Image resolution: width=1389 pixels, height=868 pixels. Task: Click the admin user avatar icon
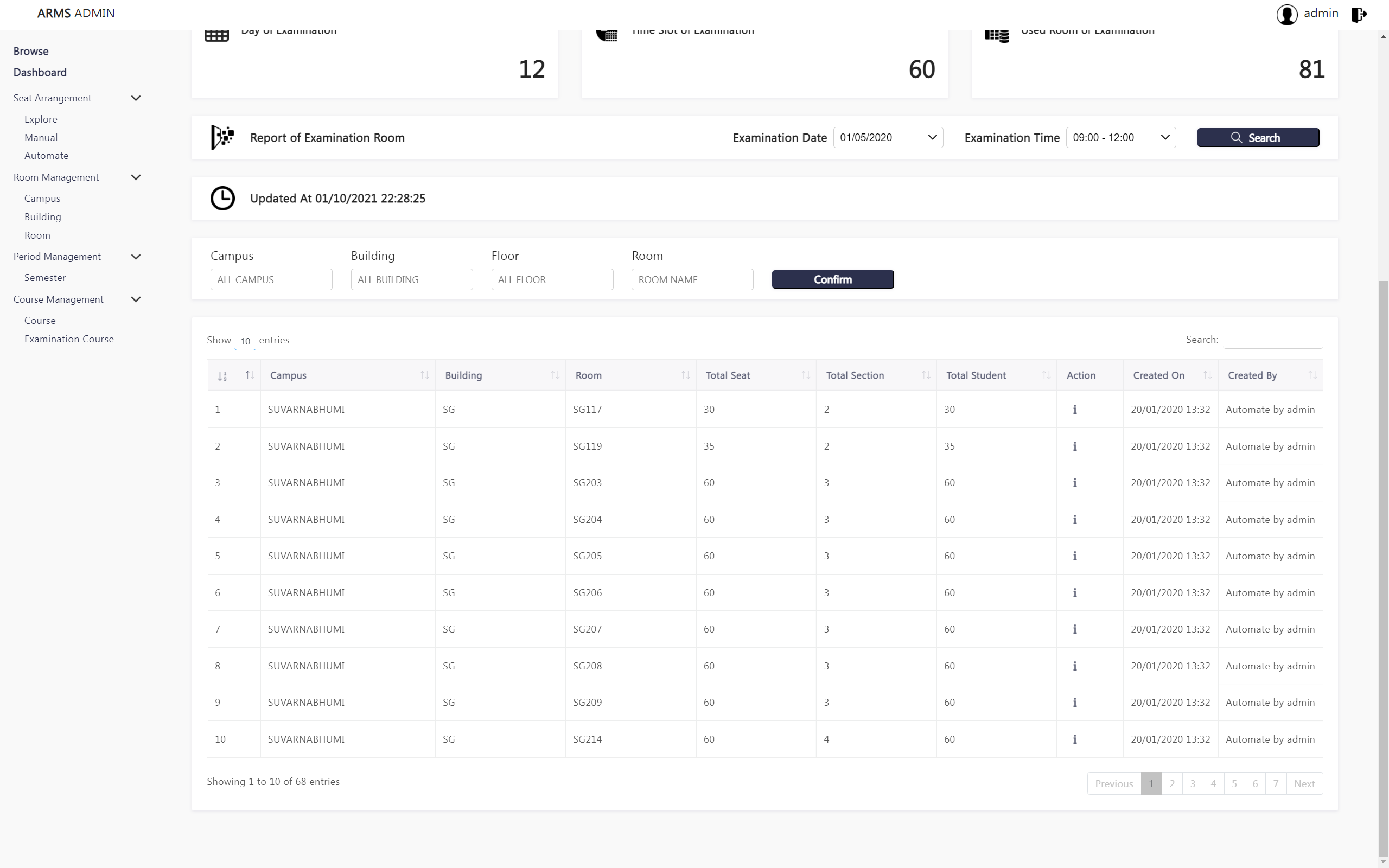click(x=1286, y=14)
